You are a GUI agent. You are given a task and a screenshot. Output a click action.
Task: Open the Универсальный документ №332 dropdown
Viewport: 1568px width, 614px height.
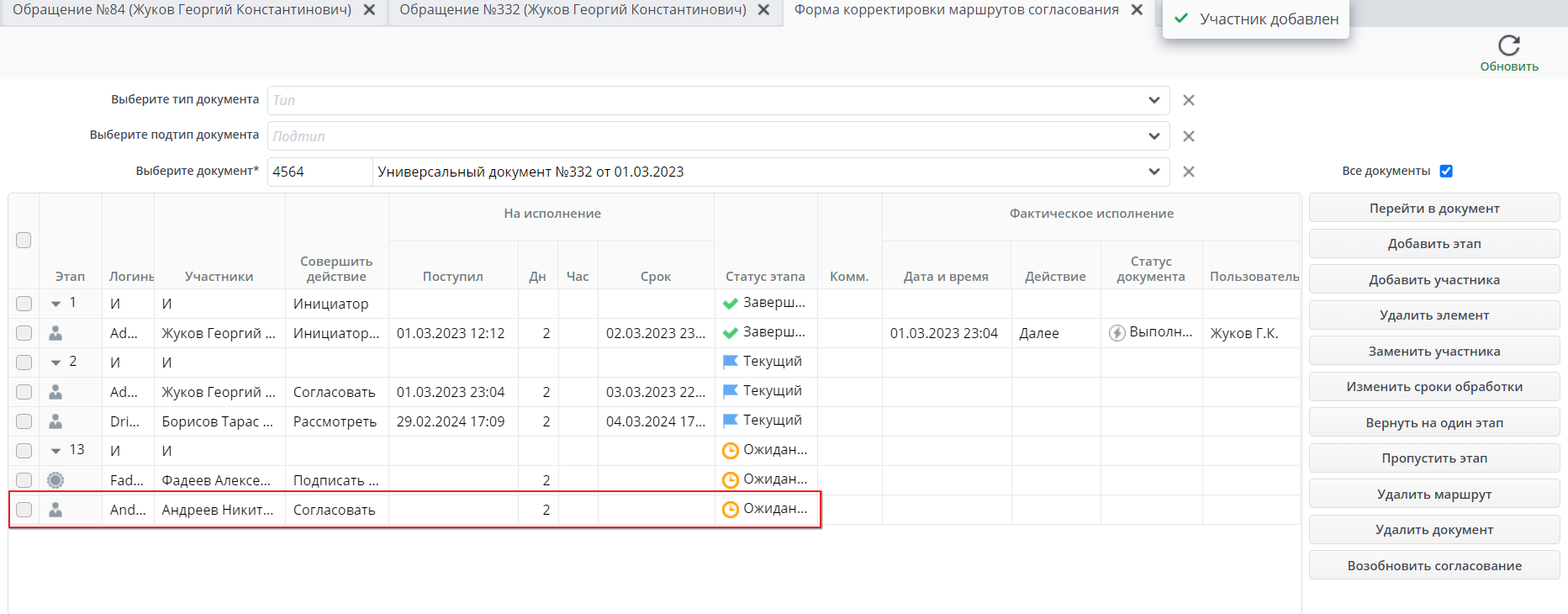point(1154,172)
